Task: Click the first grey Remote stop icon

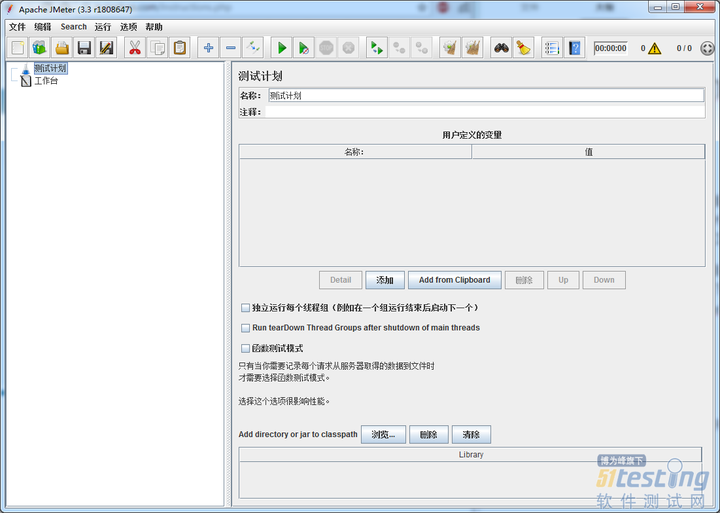Action: (x=399, y=48)
